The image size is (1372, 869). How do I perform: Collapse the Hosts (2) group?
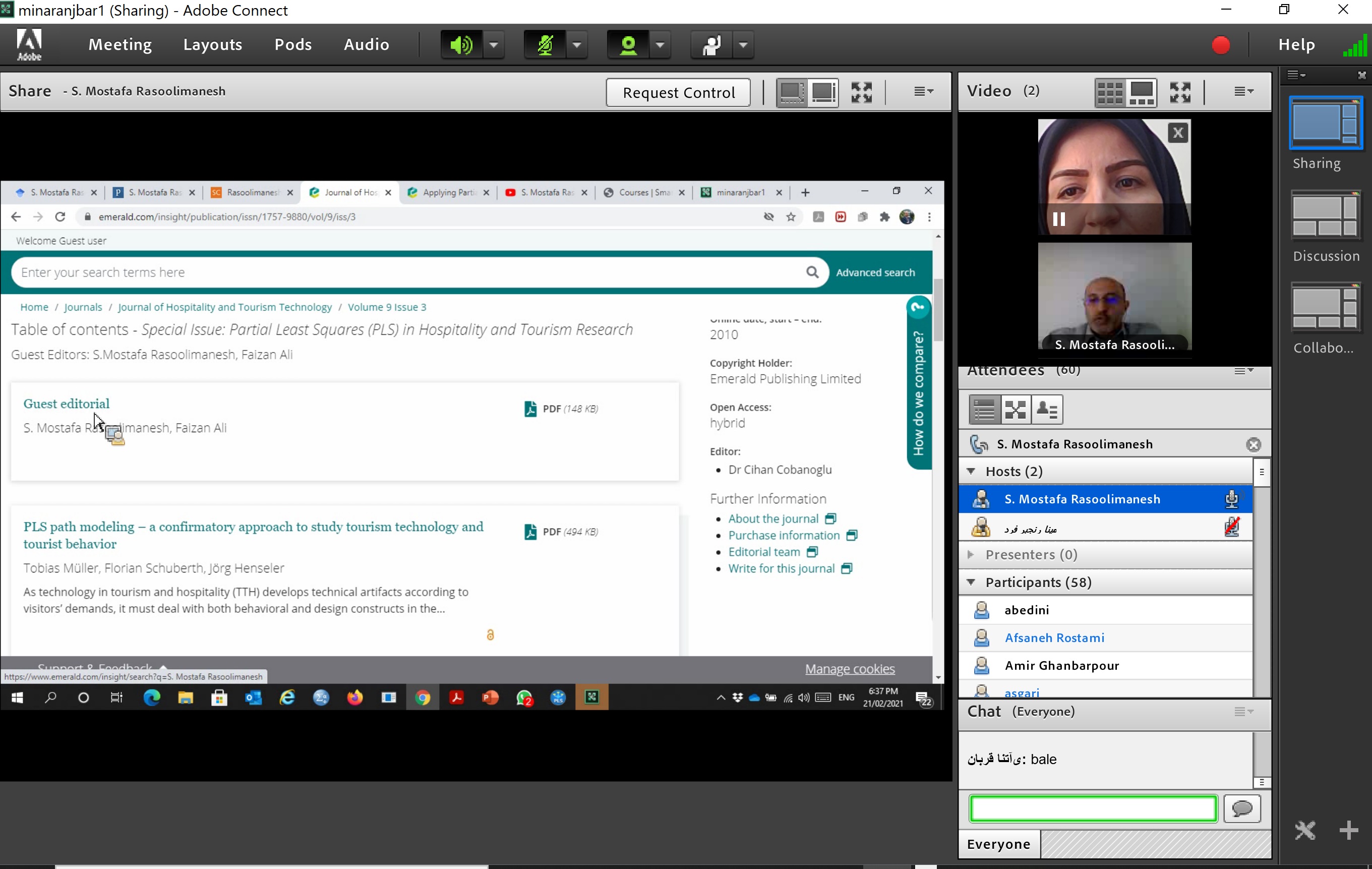pos(971,471)
